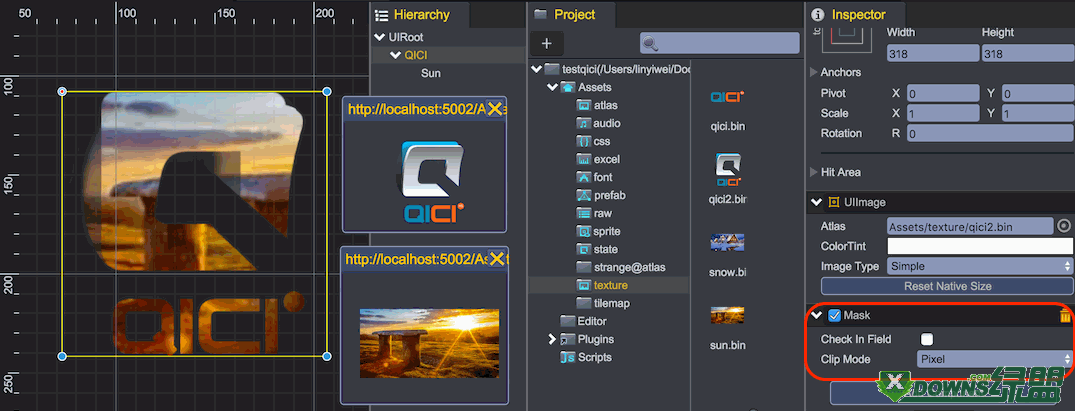The image size is (1075, 411).
Task: Close the QICI logo preview popup
Action: 494,109
